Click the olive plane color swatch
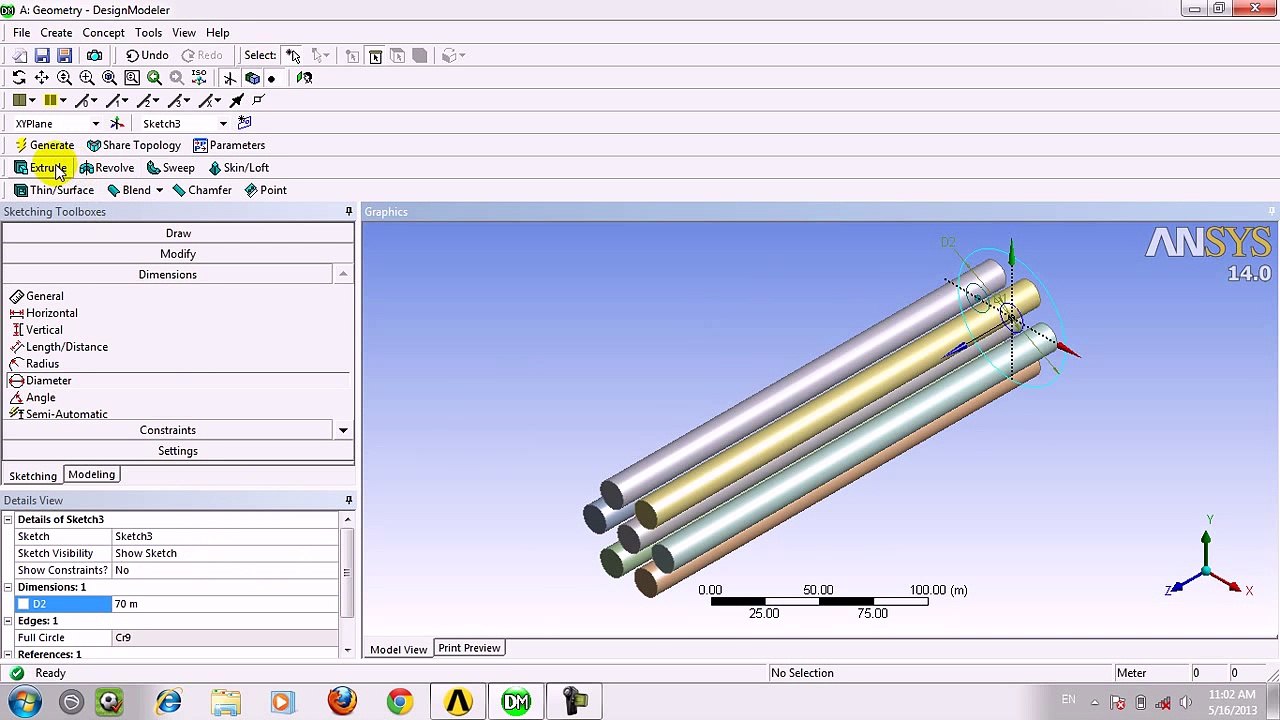 pos(19,100)
